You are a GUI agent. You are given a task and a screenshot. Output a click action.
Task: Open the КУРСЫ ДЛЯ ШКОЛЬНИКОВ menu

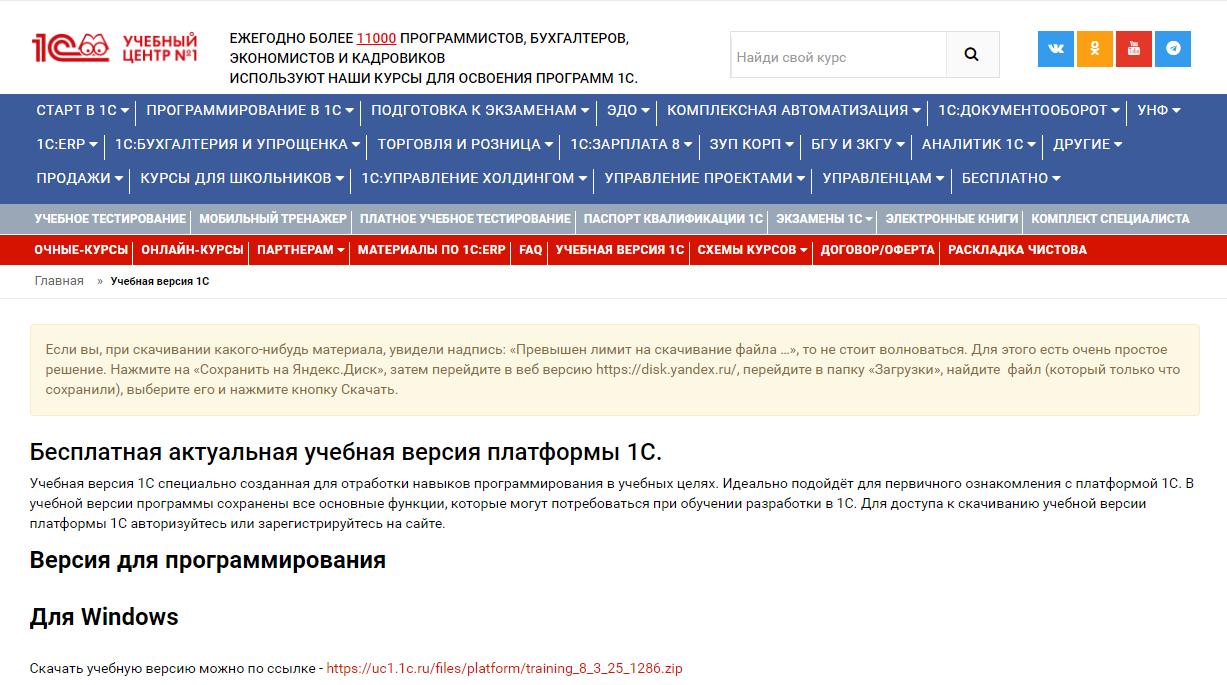pos(243,178)
